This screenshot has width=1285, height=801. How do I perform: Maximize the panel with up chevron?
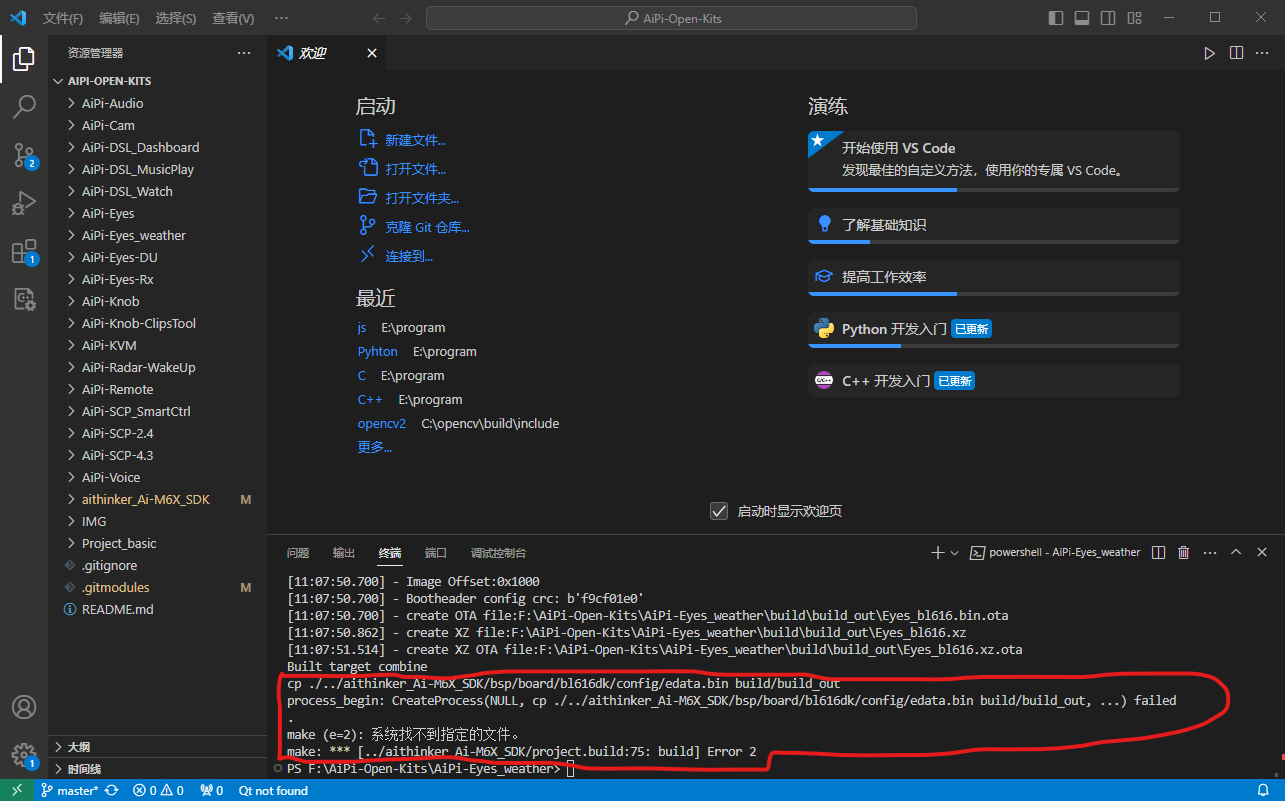pos(1236,552)
